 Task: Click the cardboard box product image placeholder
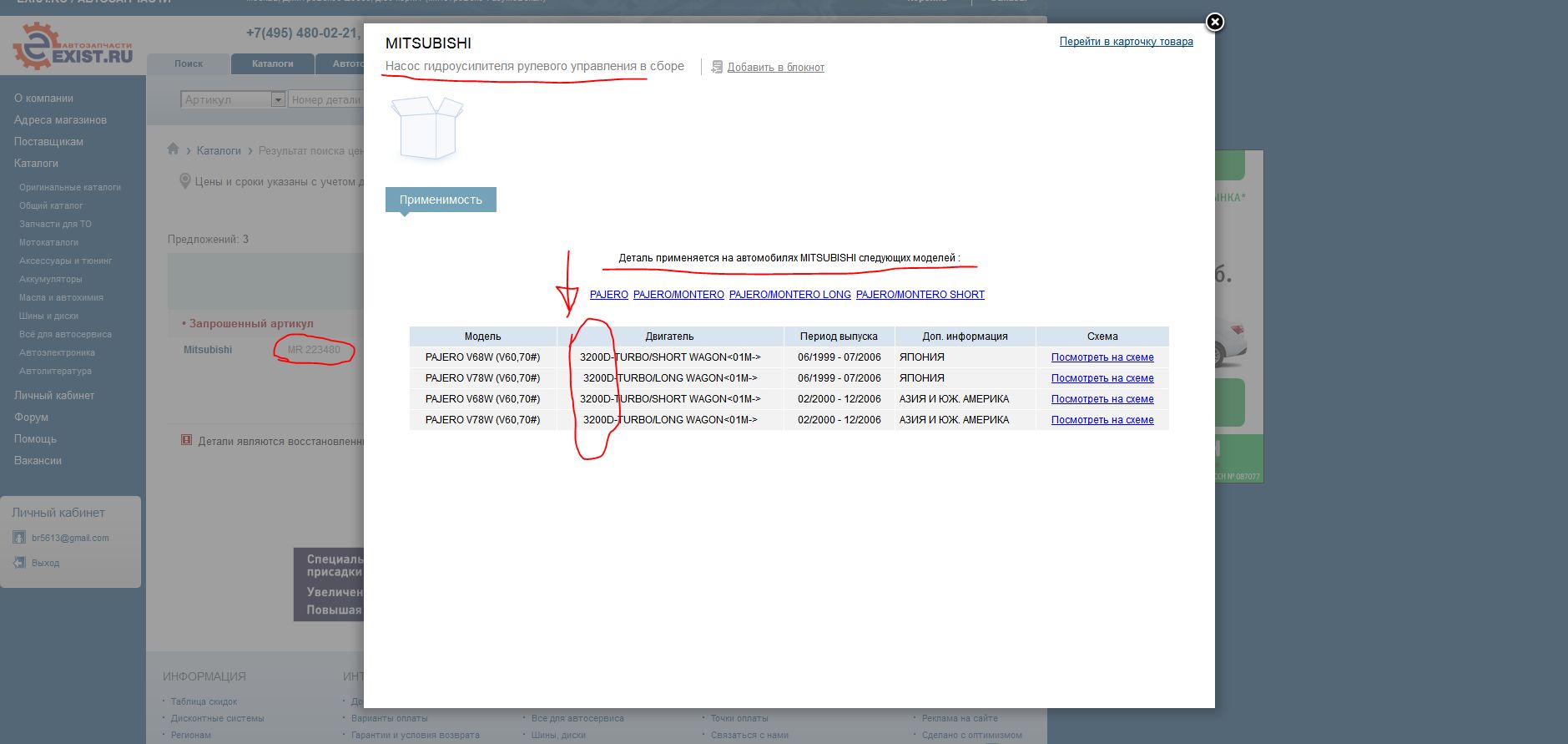tap(427, 128)
